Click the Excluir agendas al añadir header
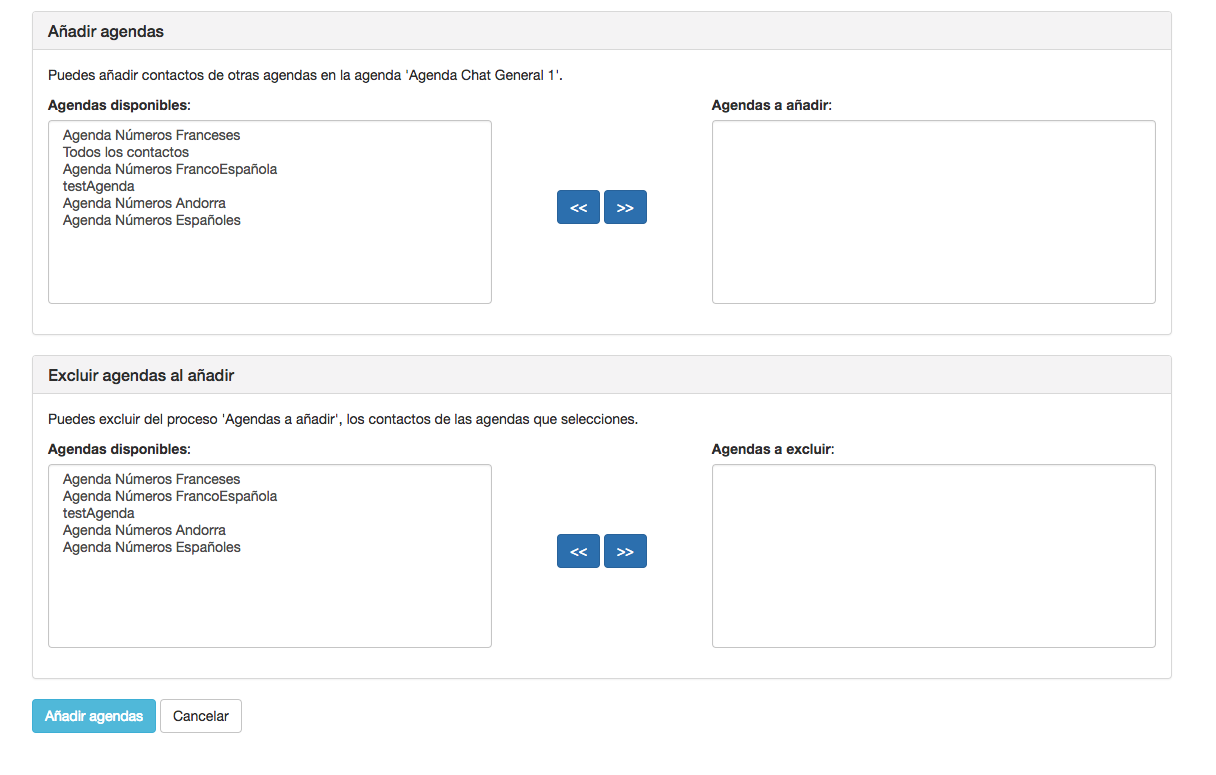This screenshot has width=1216, height=775. click(x=141, y=375)
